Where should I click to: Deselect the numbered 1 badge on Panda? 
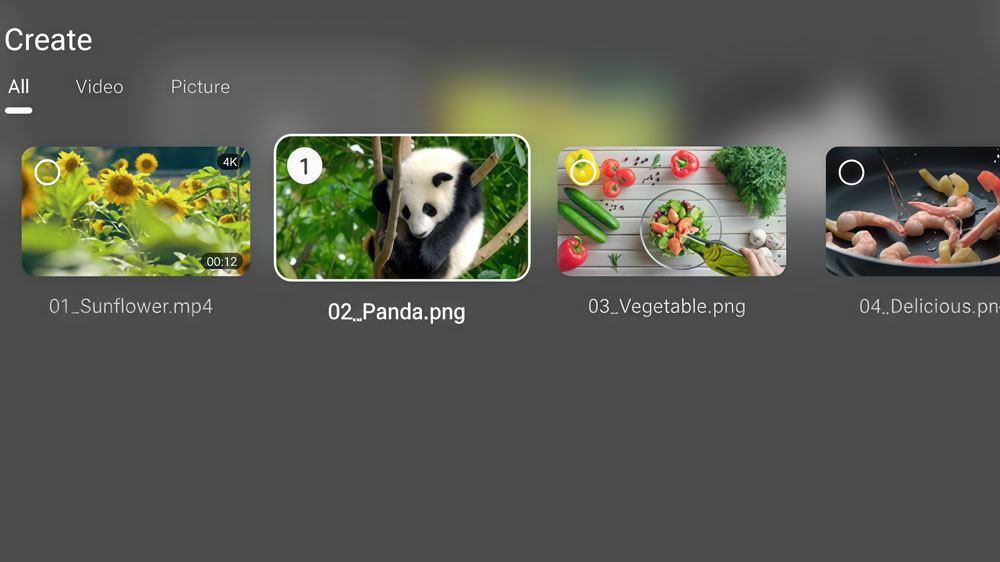304,166
